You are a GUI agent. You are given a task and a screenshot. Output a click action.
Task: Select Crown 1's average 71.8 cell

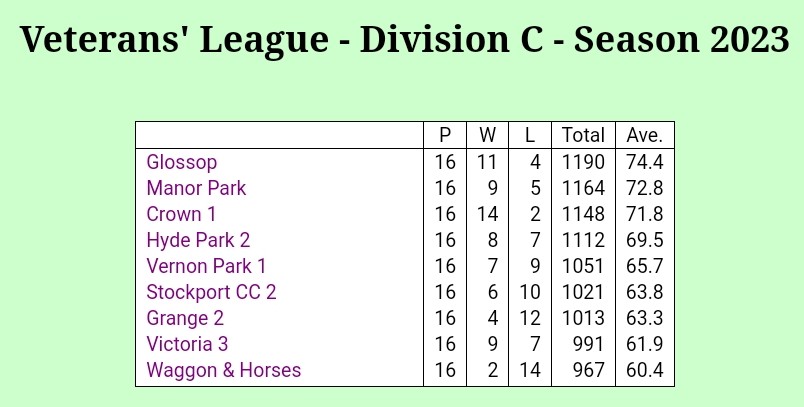pyautogui.click(x=645, y=214)
